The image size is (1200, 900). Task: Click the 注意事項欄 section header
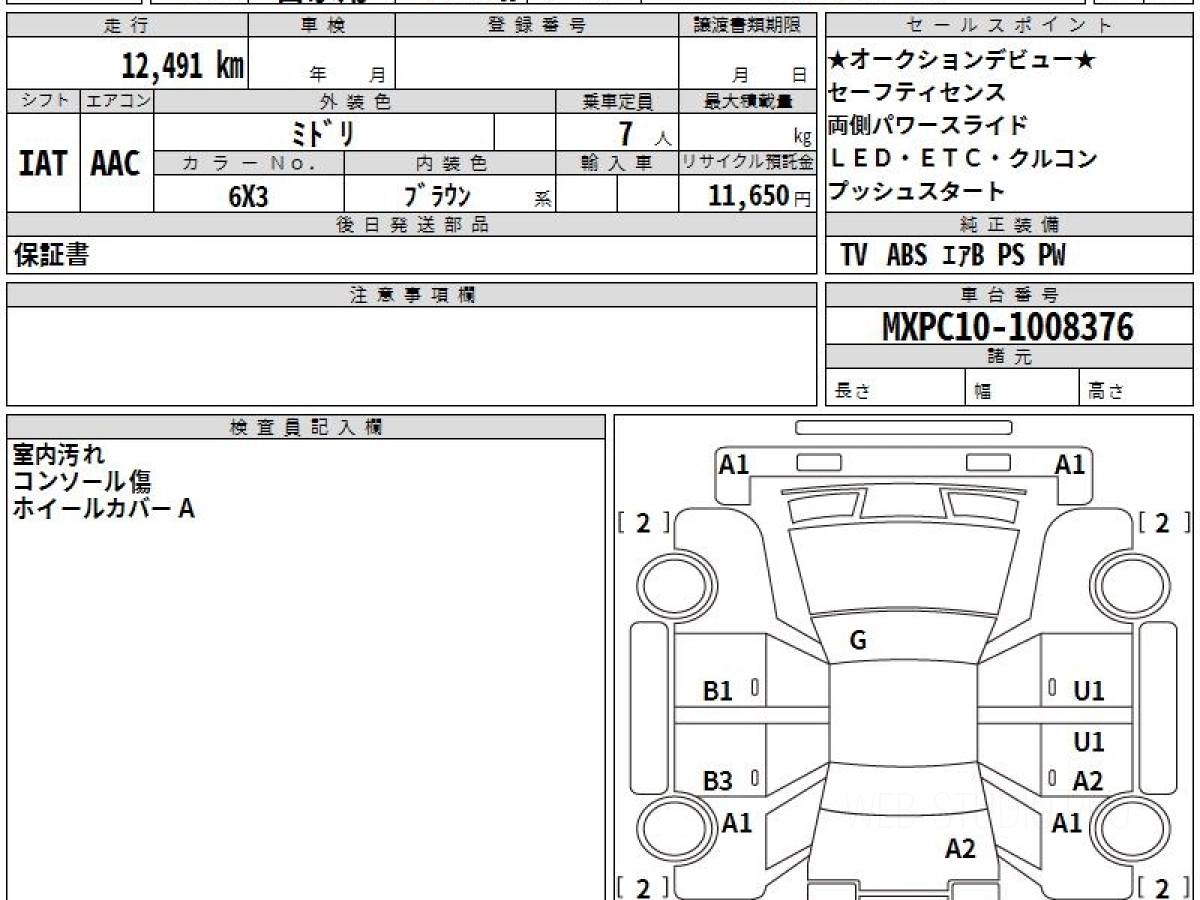pyautogui.click(x=411, y=295)
